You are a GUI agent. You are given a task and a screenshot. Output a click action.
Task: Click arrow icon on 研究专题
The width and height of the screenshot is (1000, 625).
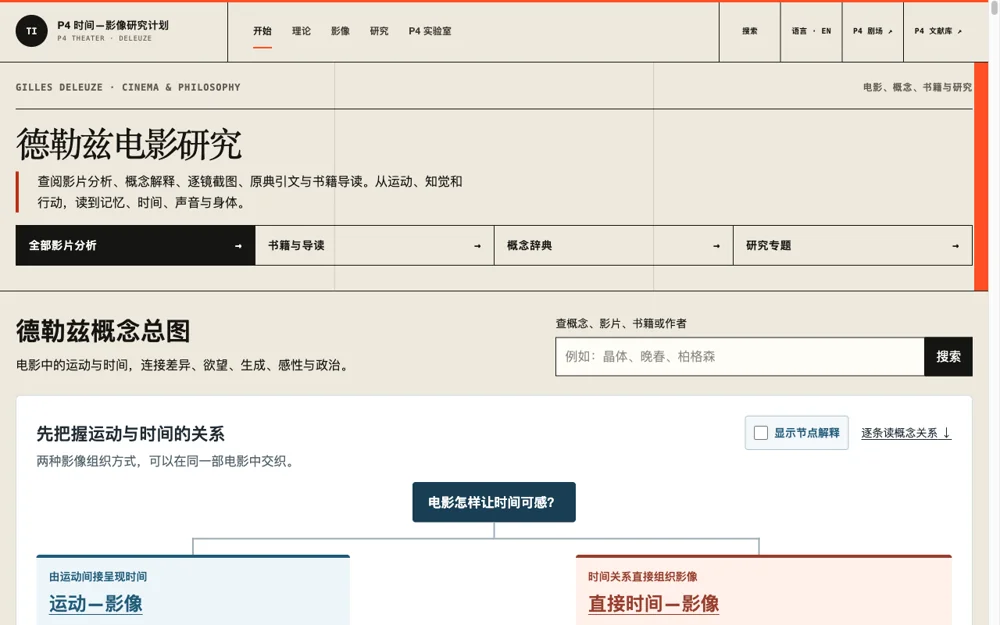pos(955,246)
